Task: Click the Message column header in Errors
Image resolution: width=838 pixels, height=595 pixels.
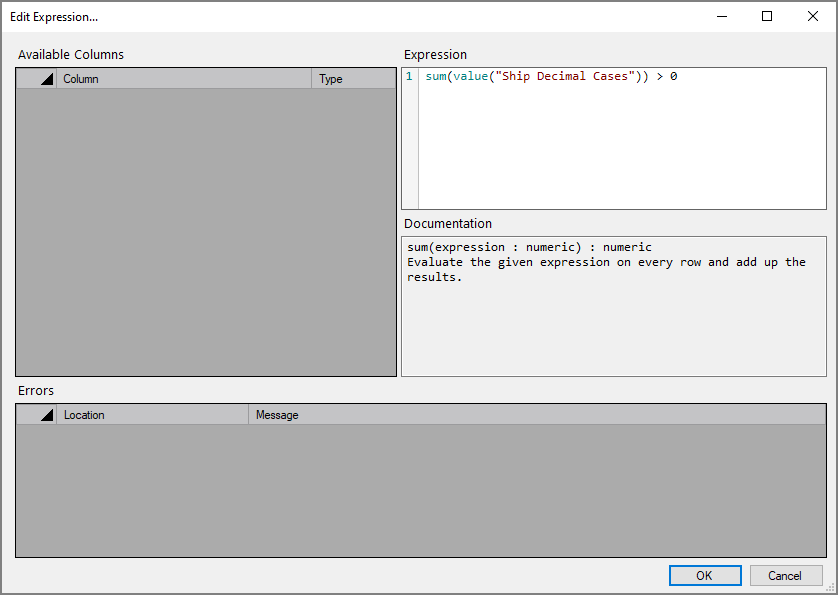Action: point(276,414)
